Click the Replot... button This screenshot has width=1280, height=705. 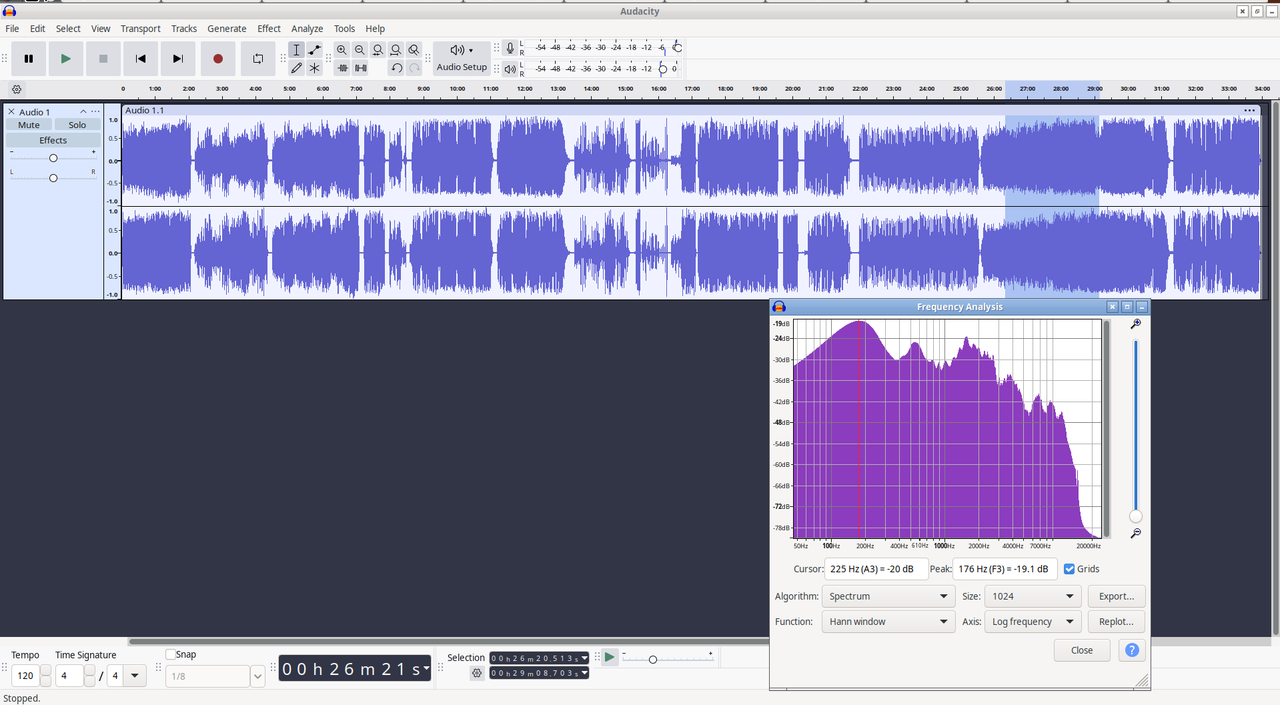tap(1116, 621)
